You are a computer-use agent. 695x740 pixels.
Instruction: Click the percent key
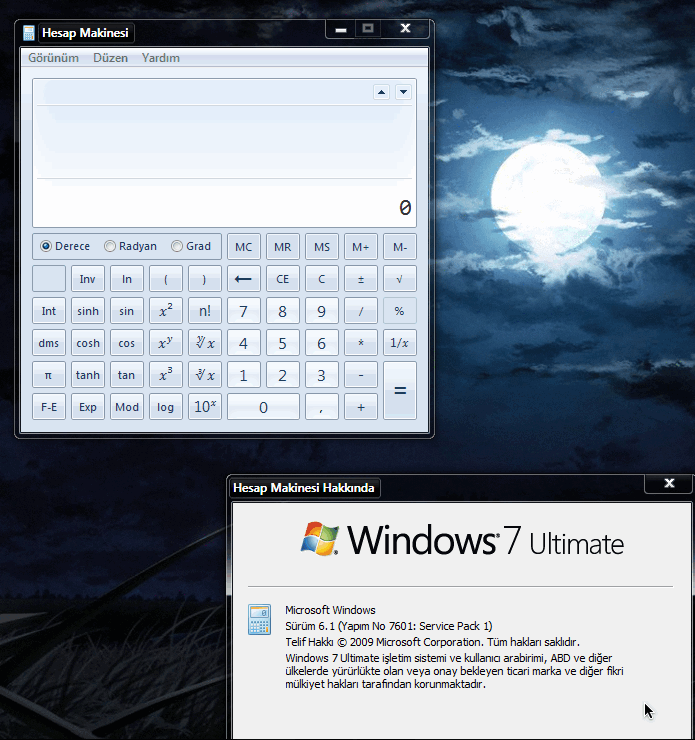click(400, 311)
